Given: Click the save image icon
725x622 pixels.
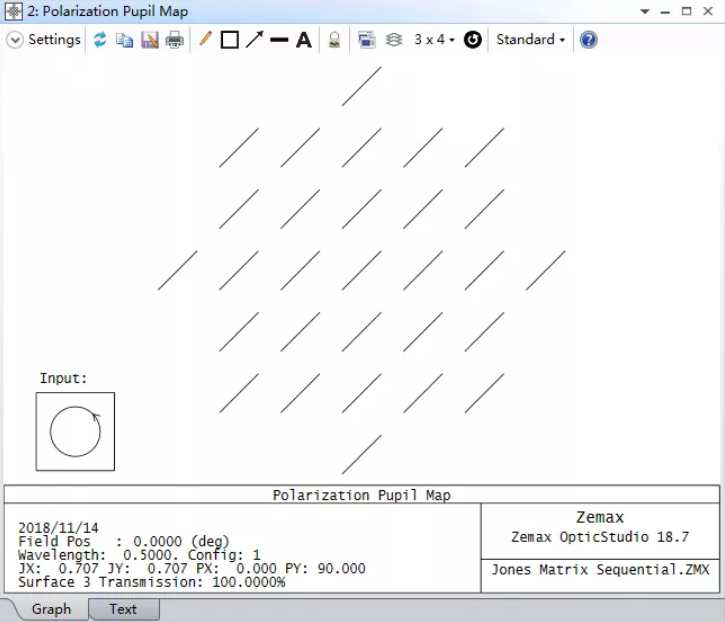Looking at the screenshot, I should (x=150, y=40).
